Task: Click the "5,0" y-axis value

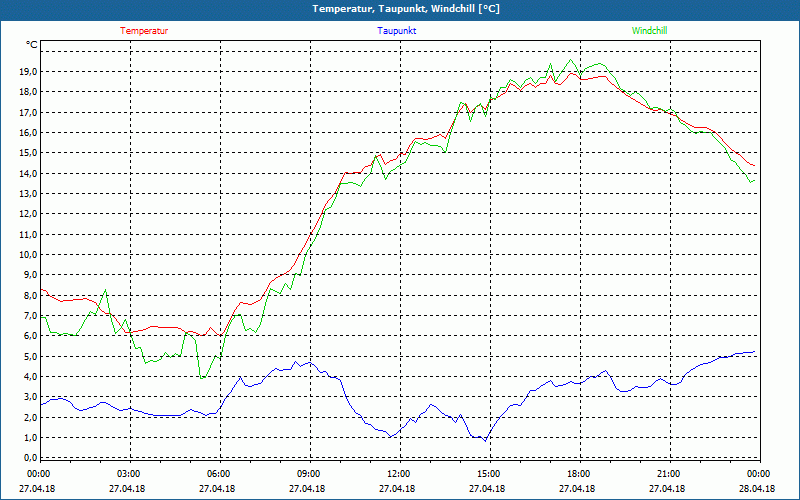Action: tap(30, 356)
